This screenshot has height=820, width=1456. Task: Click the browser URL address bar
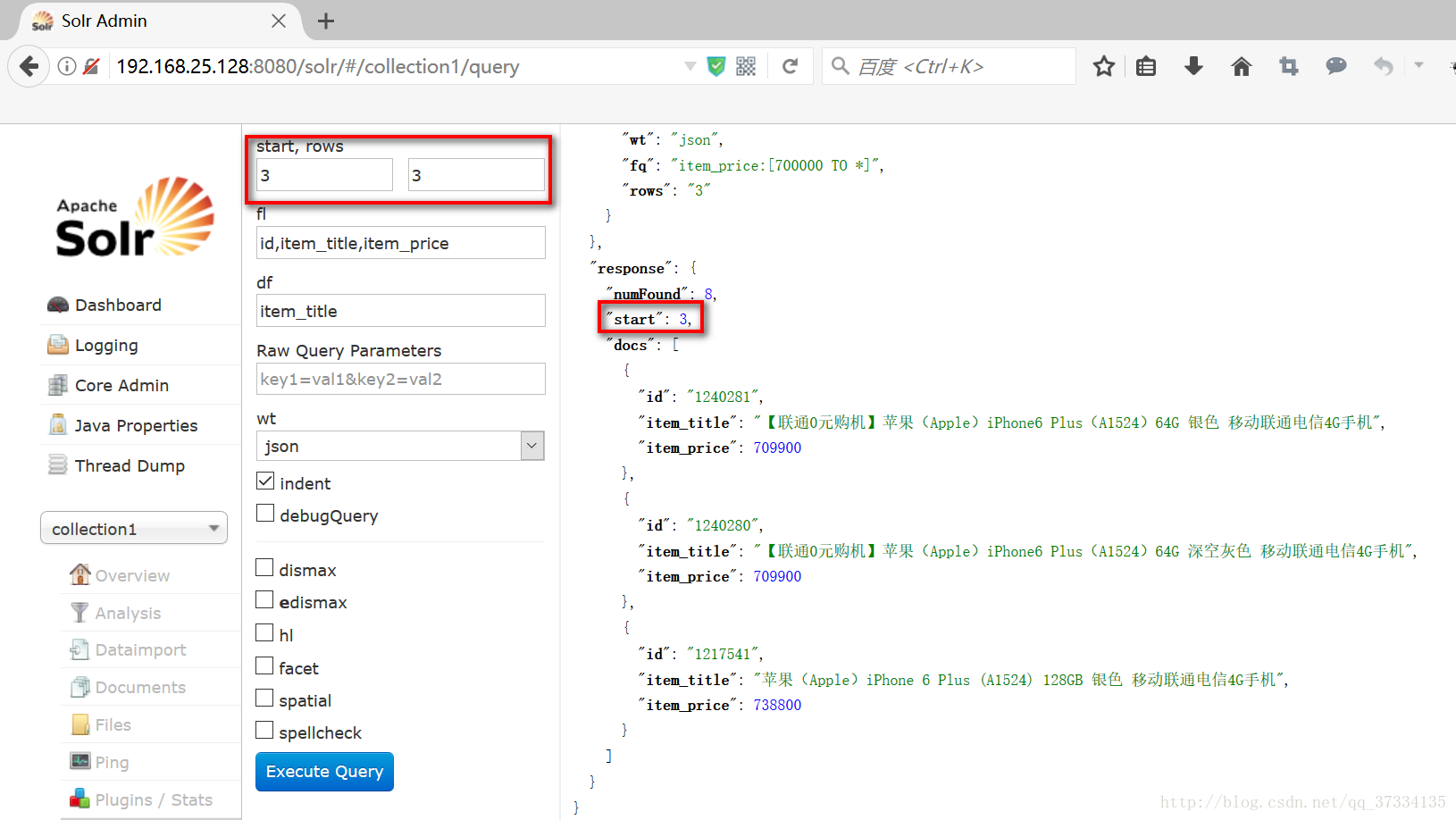click(393, 66)
